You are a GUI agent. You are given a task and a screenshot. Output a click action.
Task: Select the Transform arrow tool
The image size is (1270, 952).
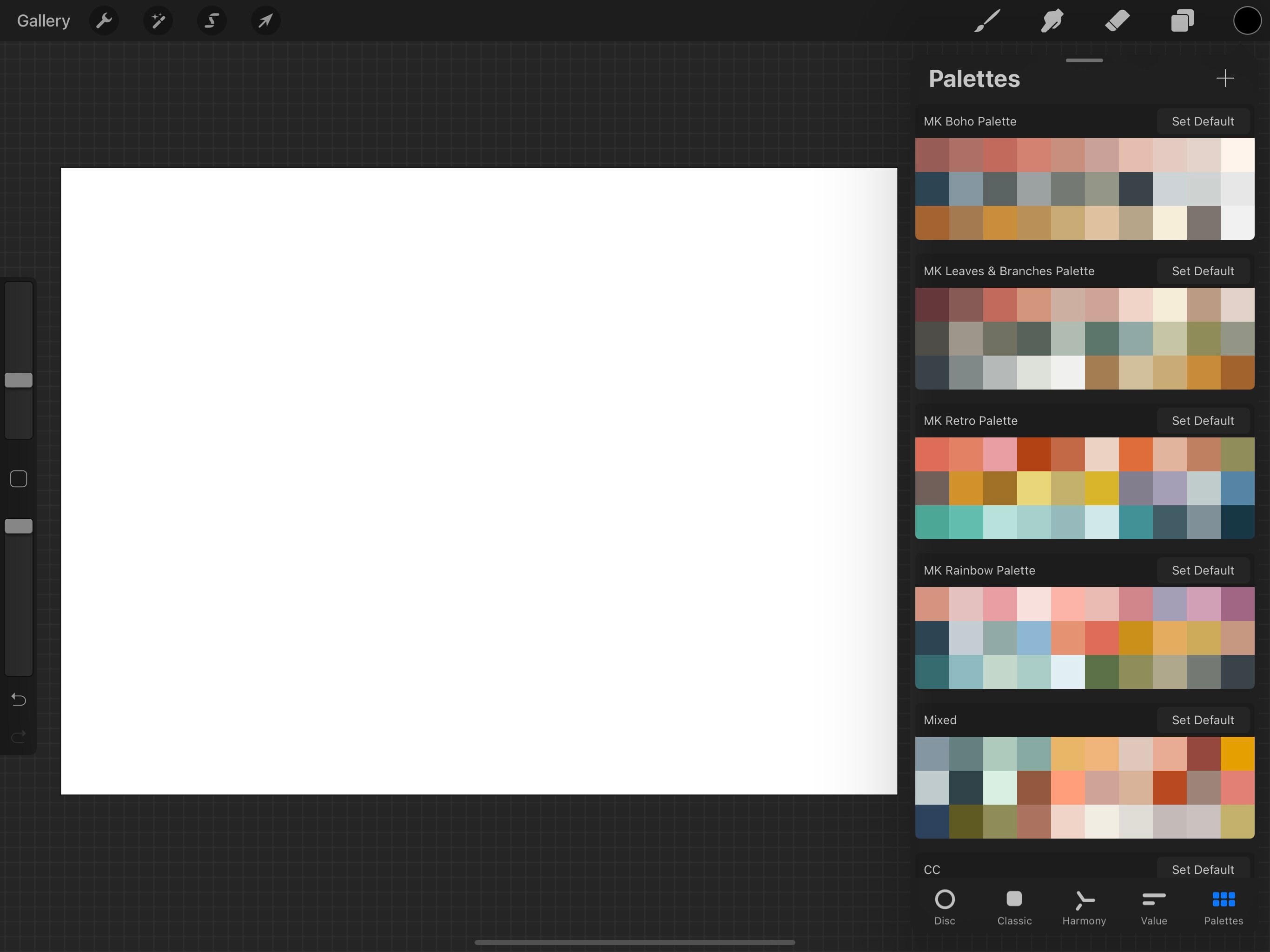[265, 20]
